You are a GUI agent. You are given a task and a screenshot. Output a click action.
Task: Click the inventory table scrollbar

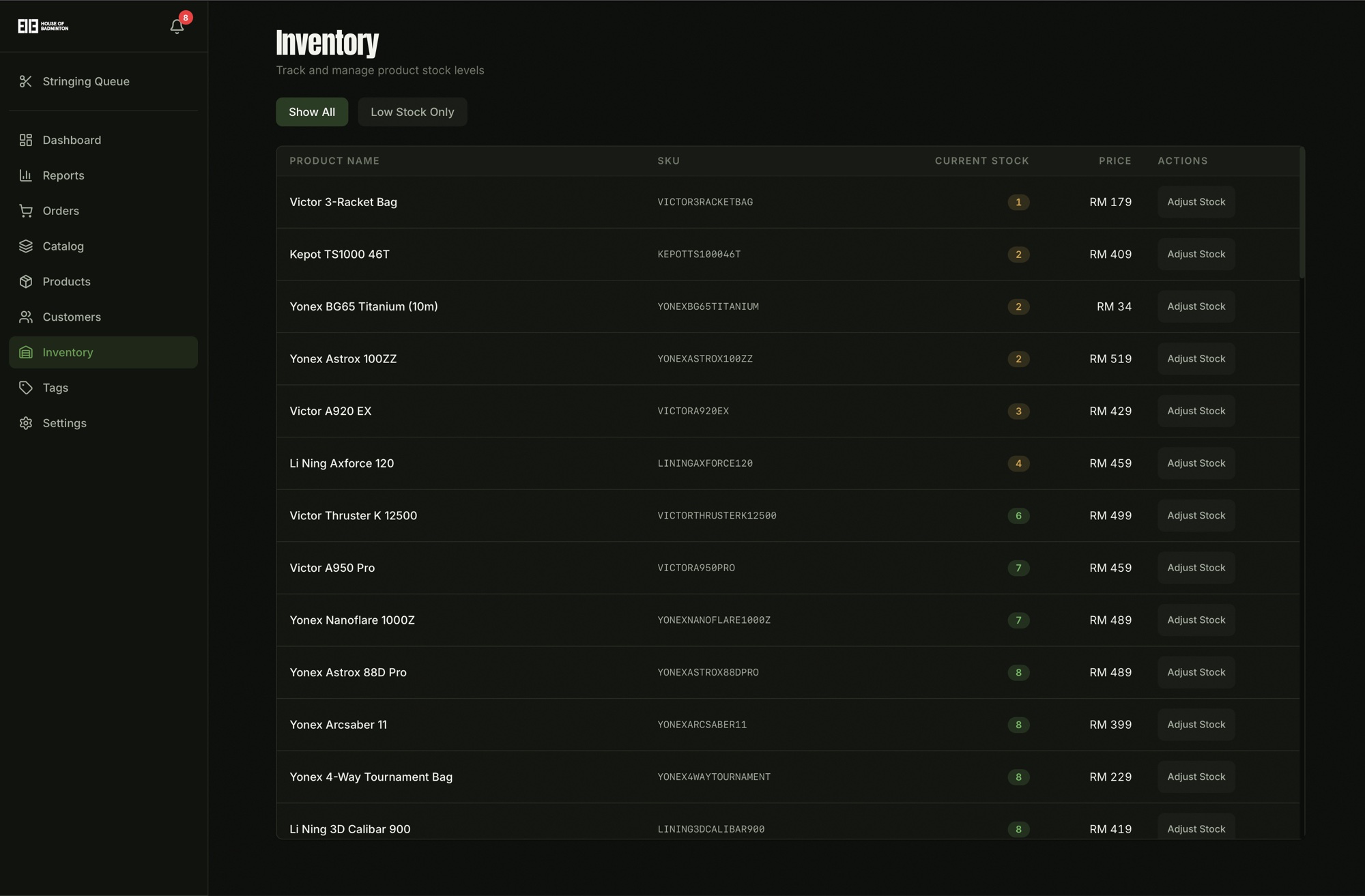(1302, 213)
